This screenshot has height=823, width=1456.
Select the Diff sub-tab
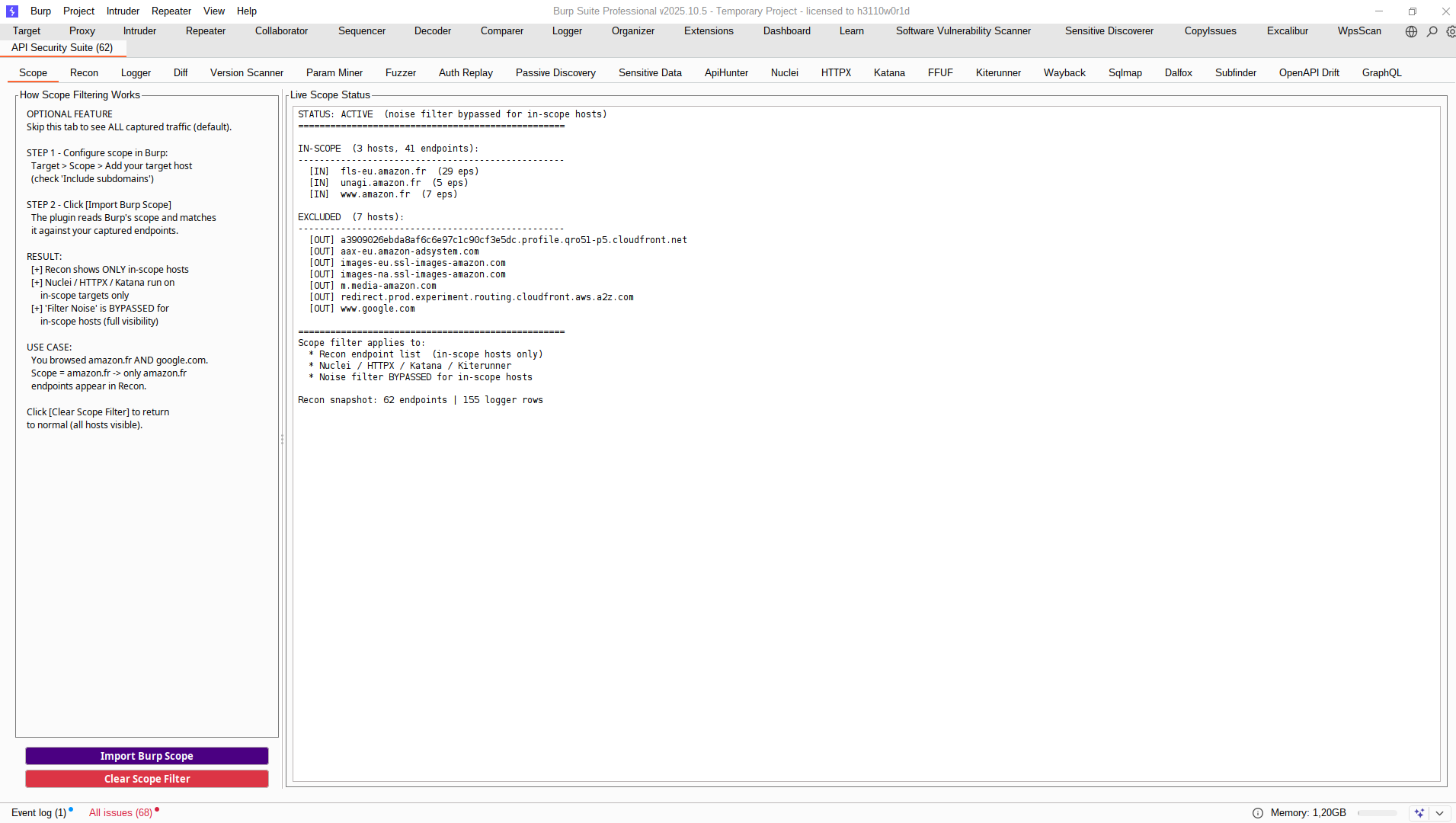181,73
